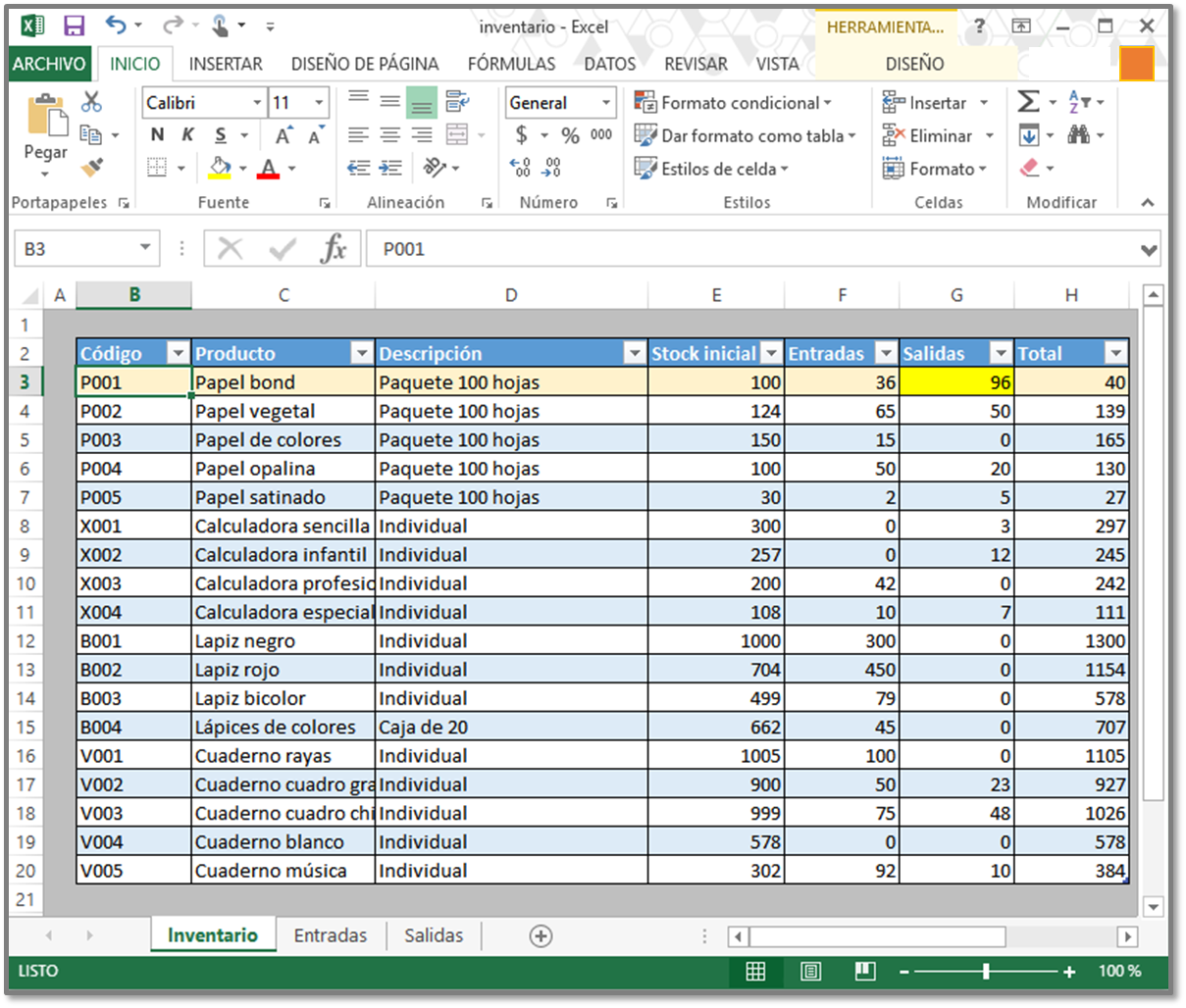
Task: Click the Insert Function fx icon
Action: tap(334, 249)
